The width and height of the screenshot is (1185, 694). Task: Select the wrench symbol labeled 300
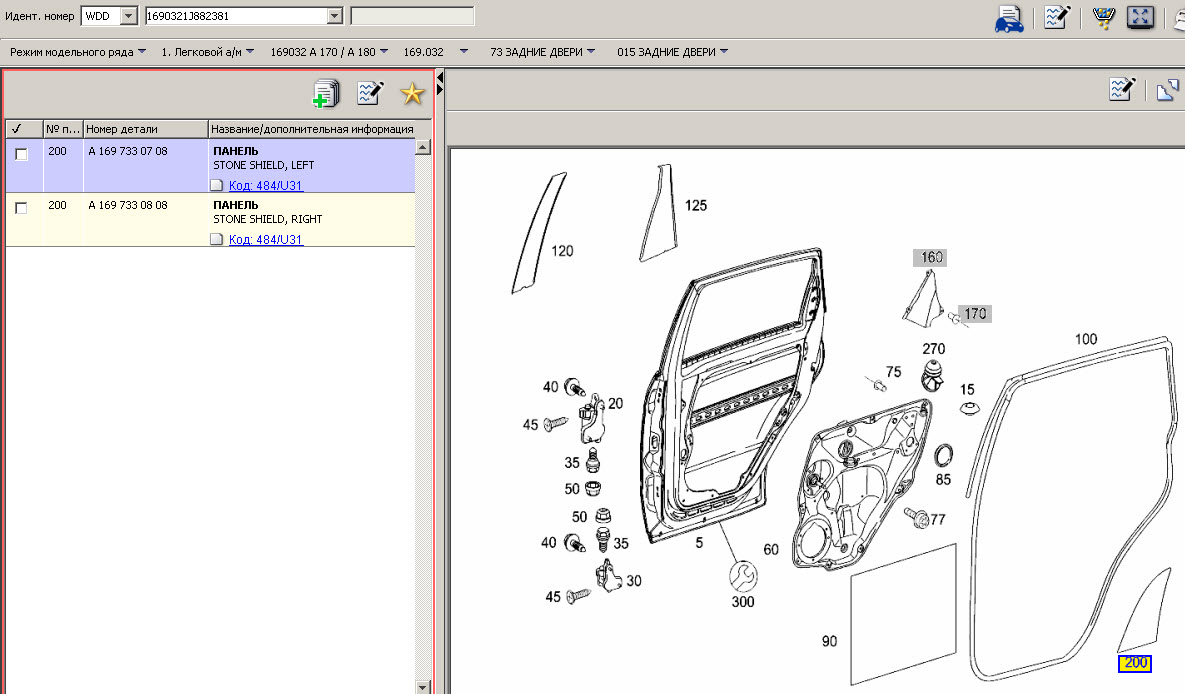click(743, 575)
